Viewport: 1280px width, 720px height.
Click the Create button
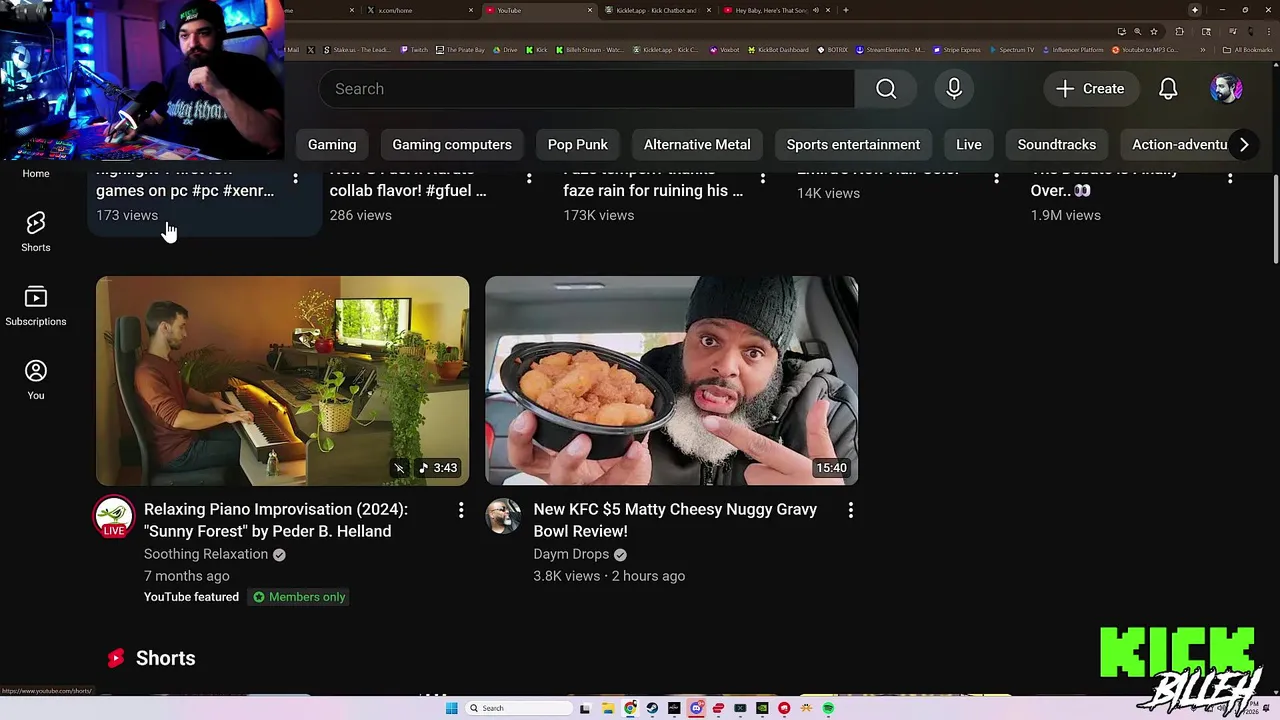[1090, 89]
